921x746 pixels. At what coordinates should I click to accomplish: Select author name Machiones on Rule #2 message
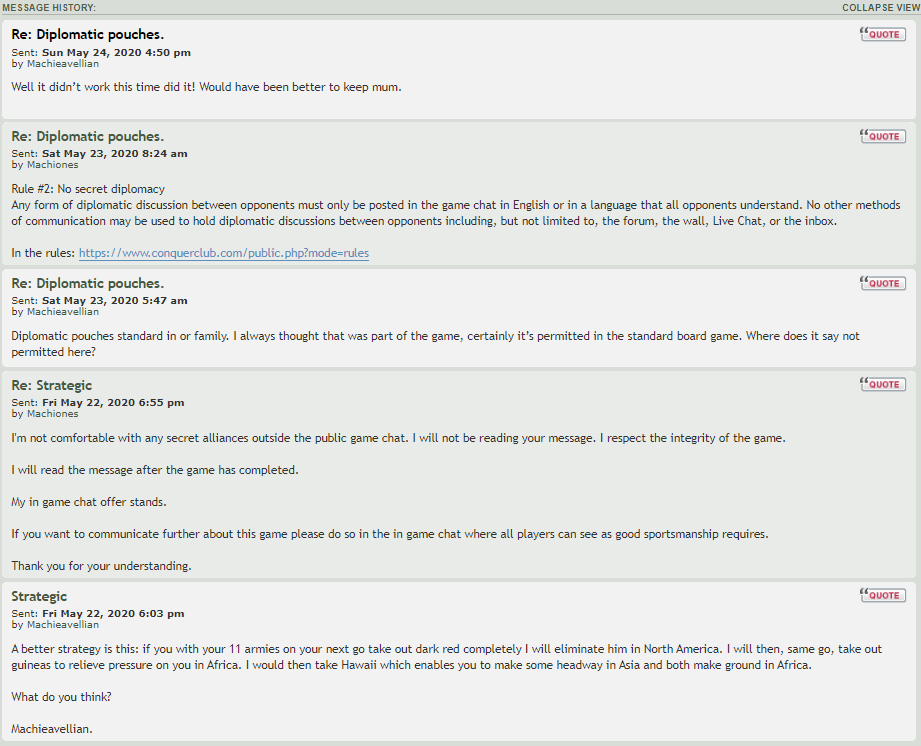[51, 165]
